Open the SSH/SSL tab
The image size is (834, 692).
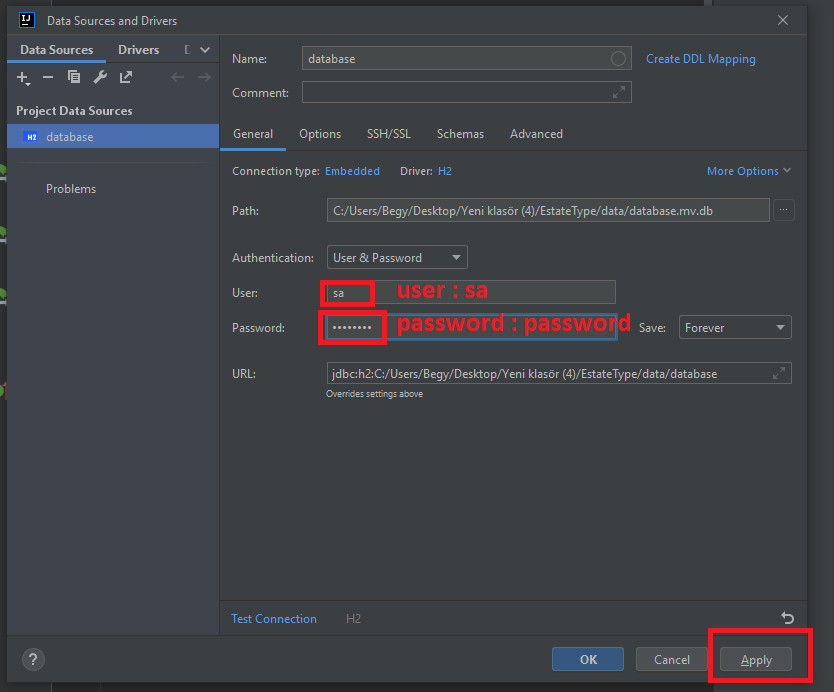tap(389, 134)
